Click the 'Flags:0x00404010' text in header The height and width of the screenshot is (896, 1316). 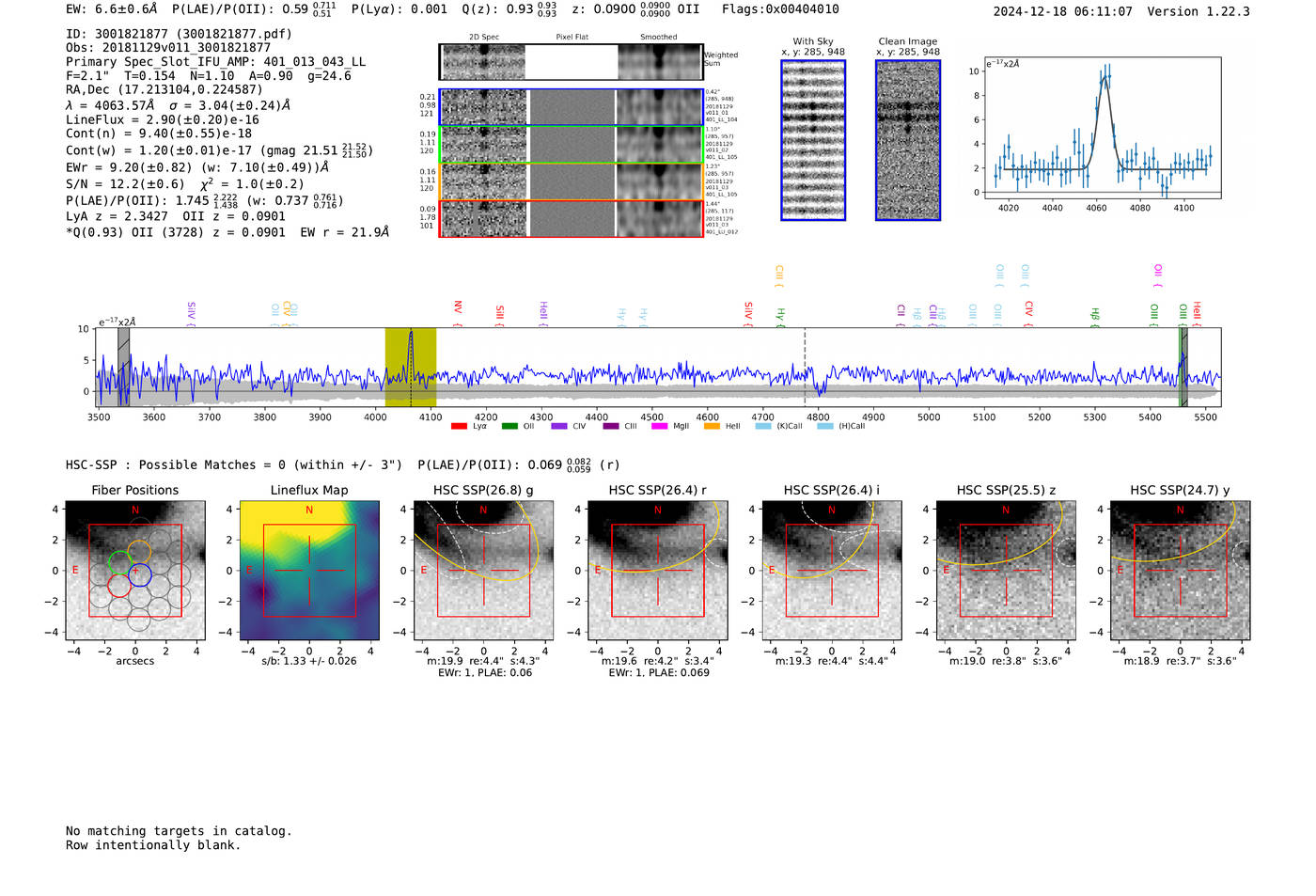[780, 9]
